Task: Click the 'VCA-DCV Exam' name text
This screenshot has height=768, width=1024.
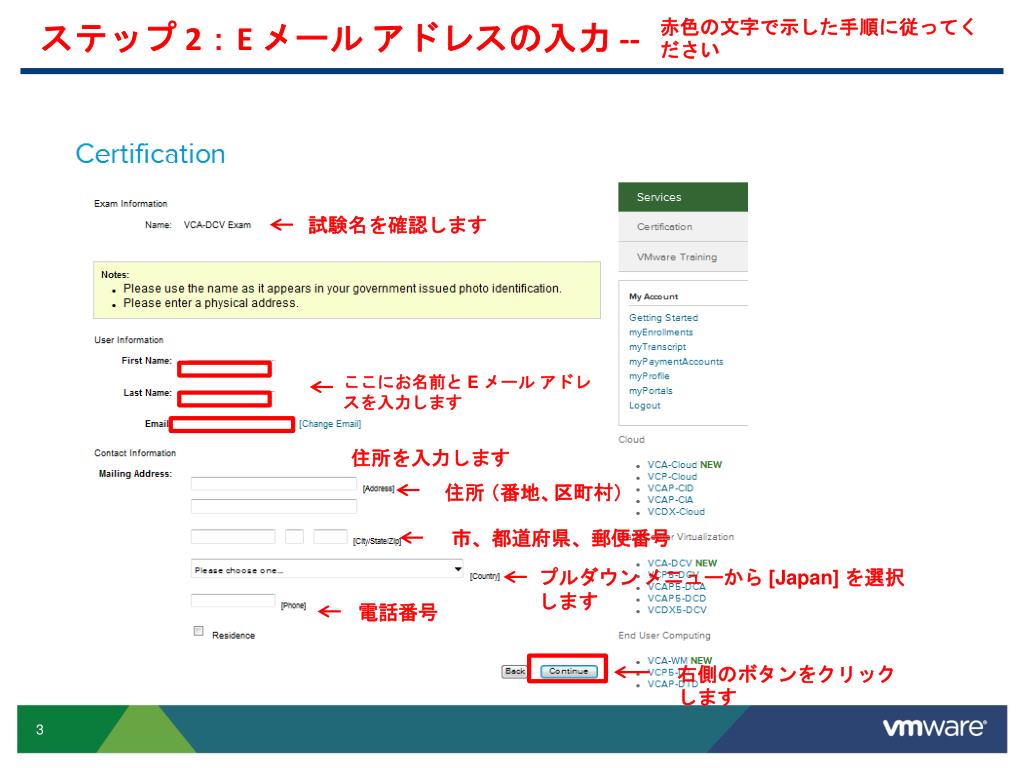Action: click(217, 225)
